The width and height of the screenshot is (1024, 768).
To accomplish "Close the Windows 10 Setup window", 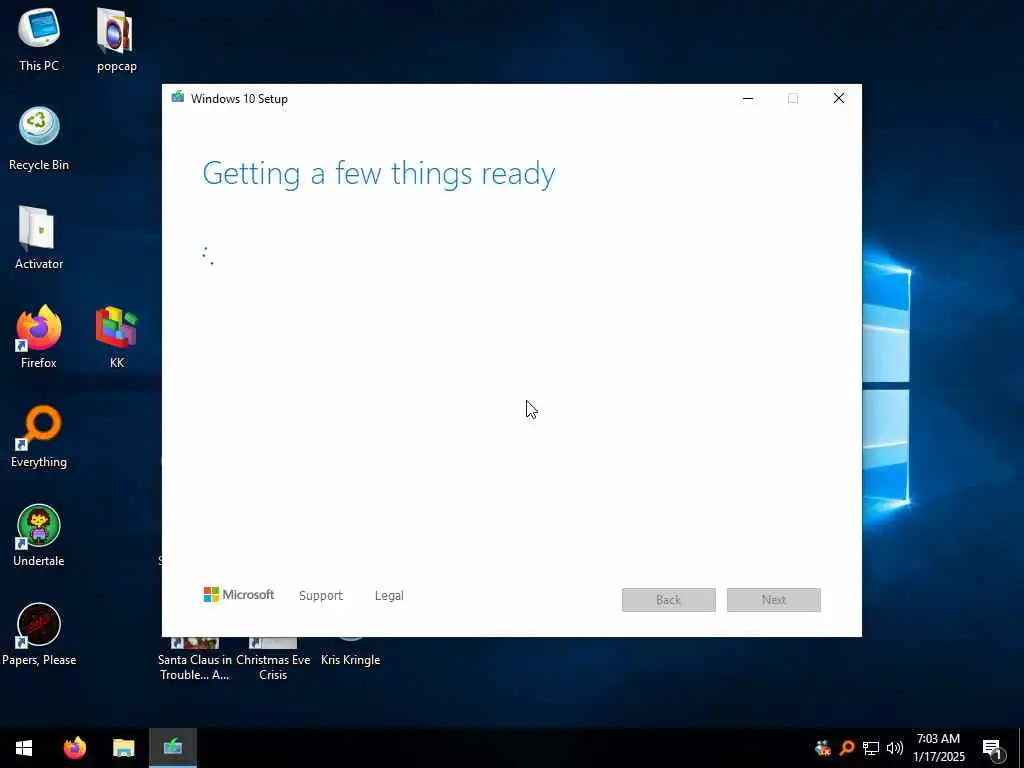I will [x=839, y=99].
